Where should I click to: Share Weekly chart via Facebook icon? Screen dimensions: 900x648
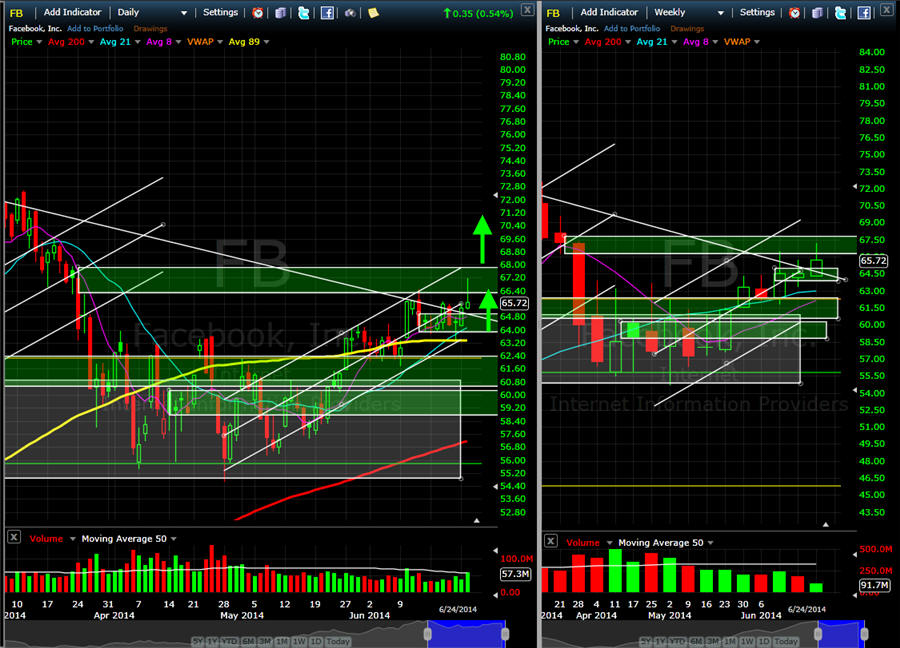(864, 13)
